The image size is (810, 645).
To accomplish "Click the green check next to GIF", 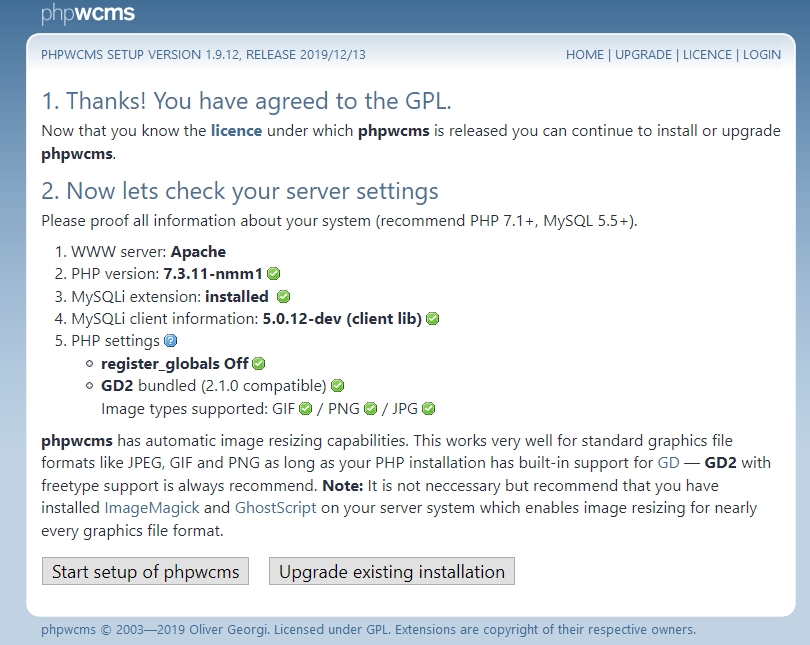I will coord(306,408).
